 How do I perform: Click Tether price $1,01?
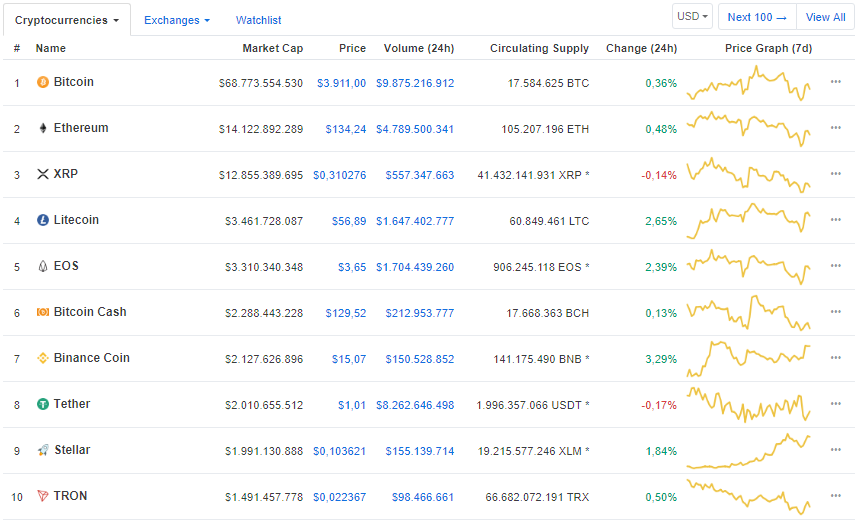pos(352,405)
